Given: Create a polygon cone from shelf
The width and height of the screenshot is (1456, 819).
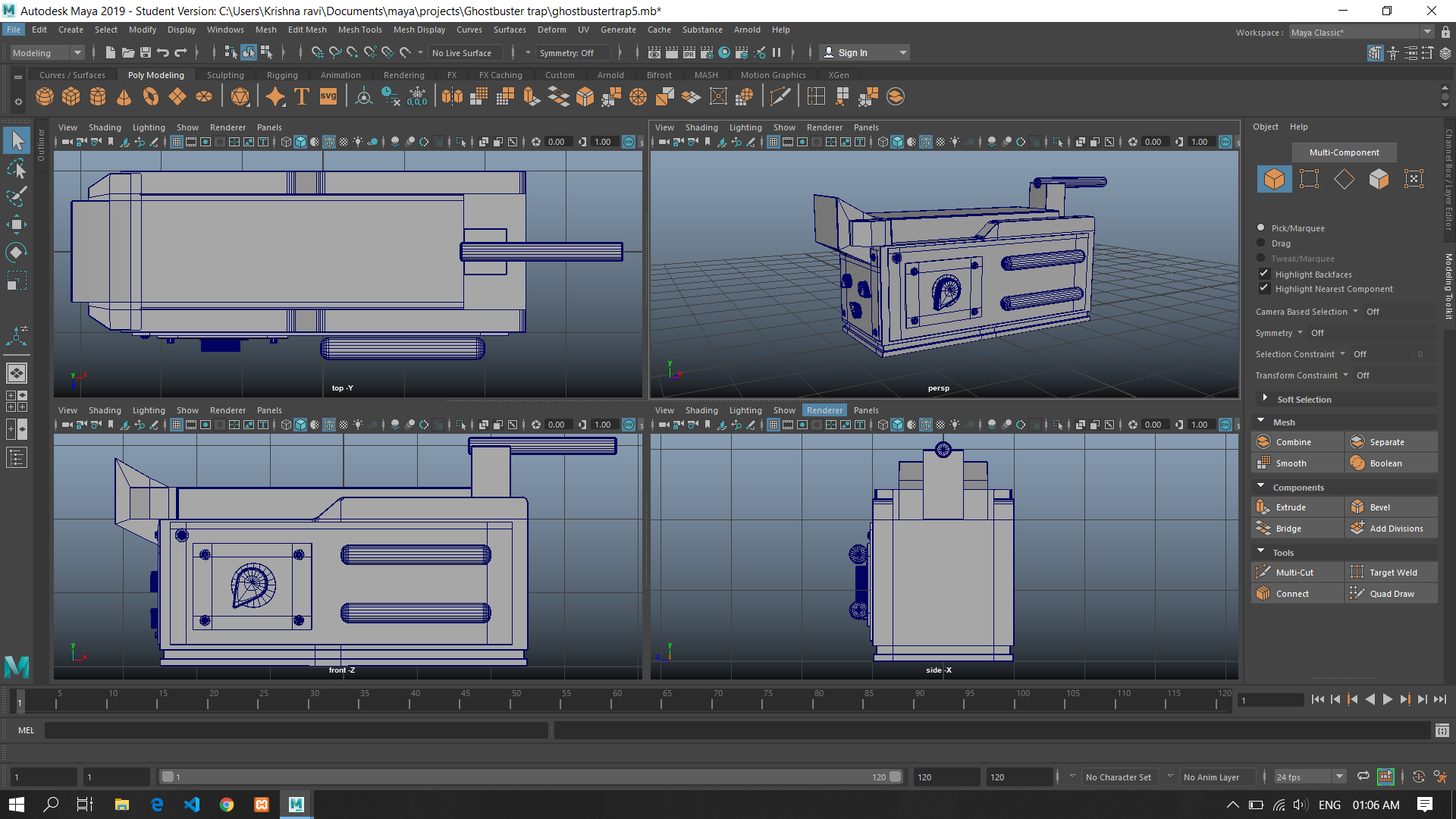Looking at the screenshot, I should (x=124, y=96).
